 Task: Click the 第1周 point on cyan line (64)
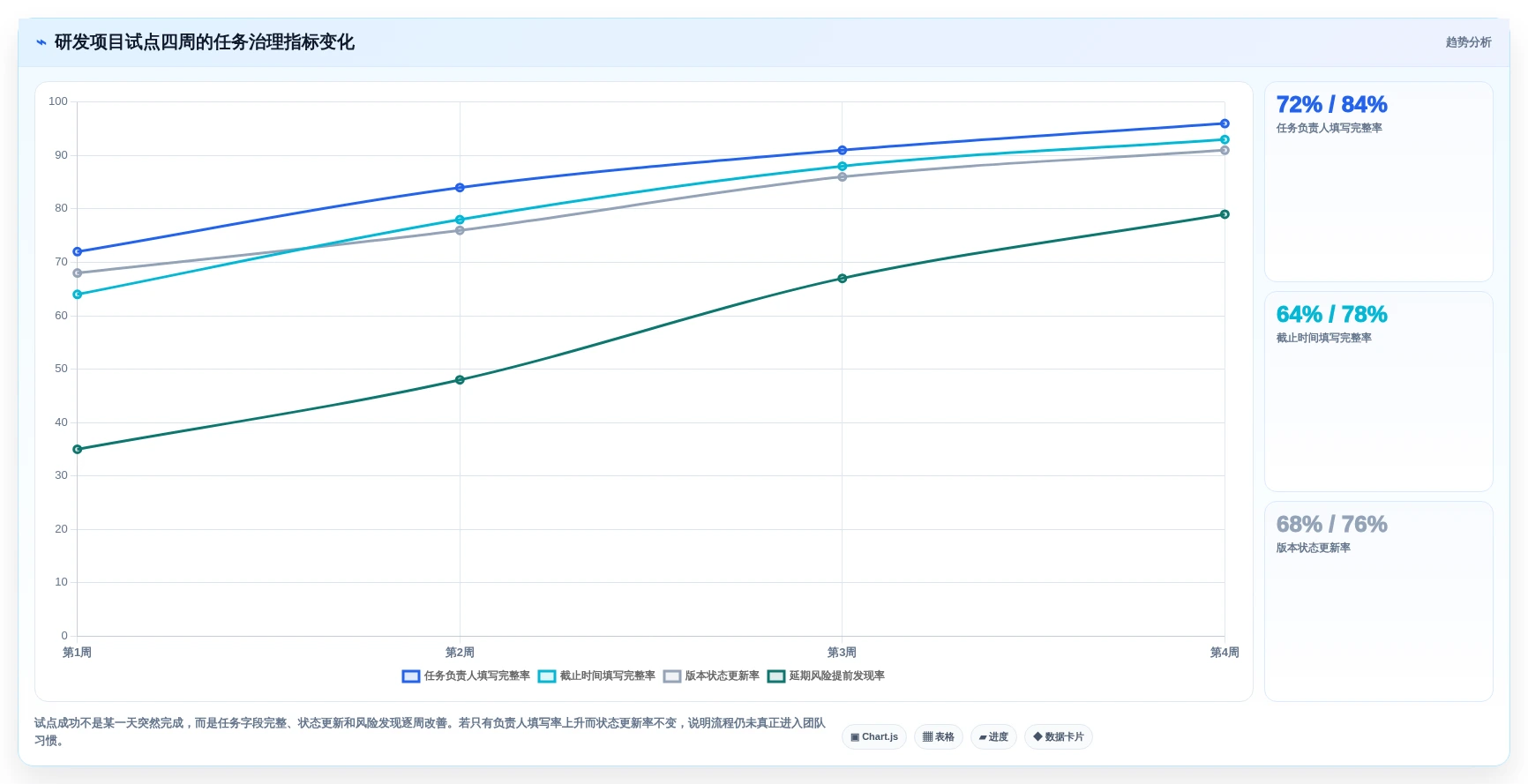point(78,295)
